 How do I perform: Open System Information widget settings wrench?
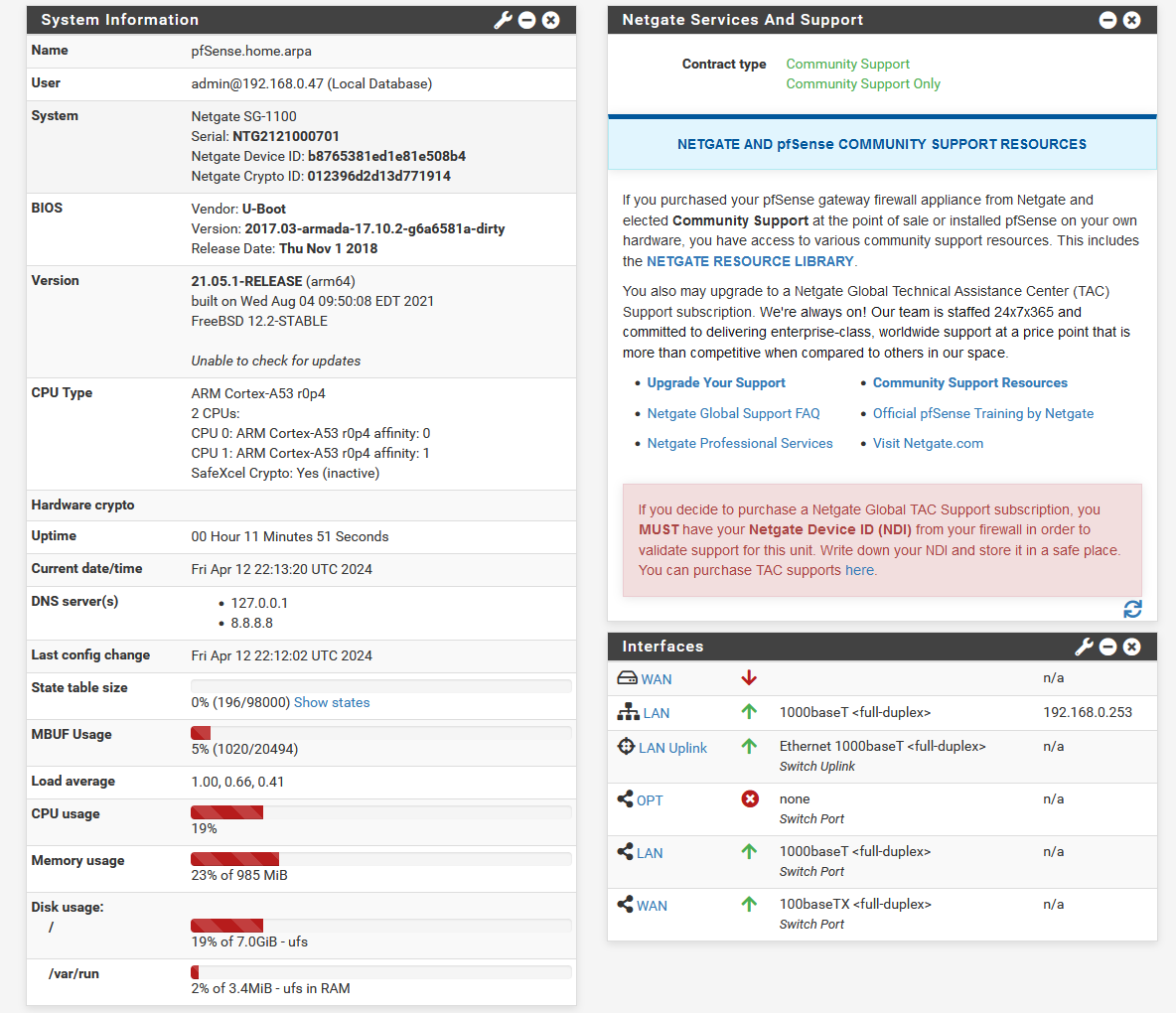pyautogui.click(x=503, y=20)
